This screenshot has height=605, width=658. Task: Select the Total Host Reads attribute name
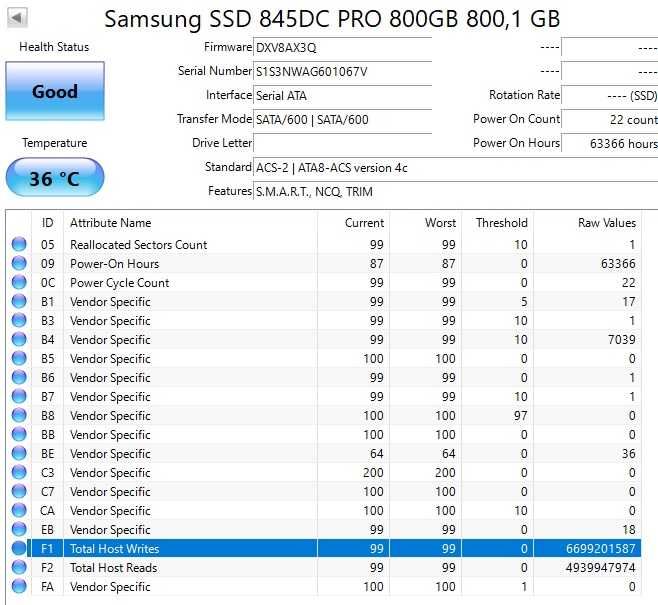click(x=113, y=568)
